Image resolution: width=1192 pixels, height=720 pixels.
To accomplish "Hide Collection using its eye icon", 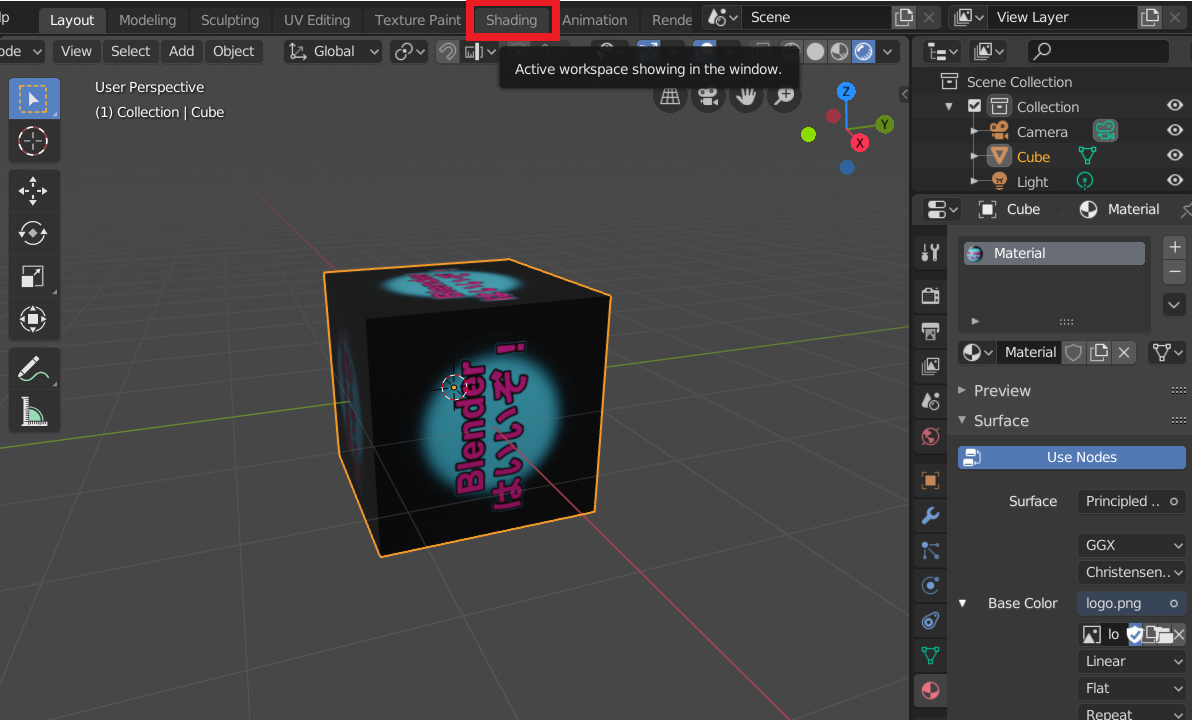I will [1175, 106].
